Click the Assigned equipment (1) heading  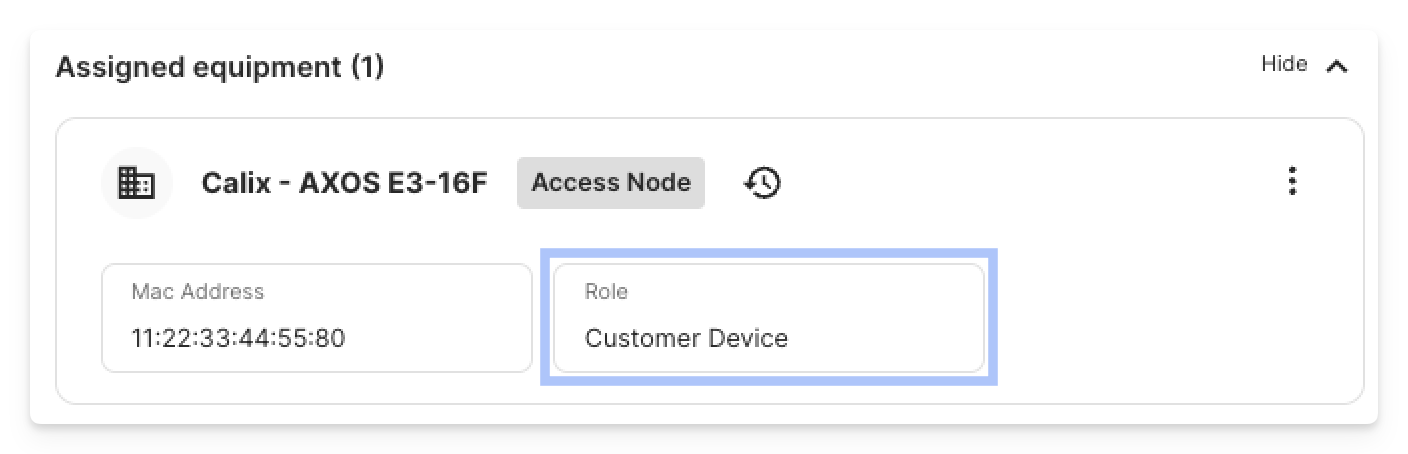pyautogui.click(x=220, y=68)
